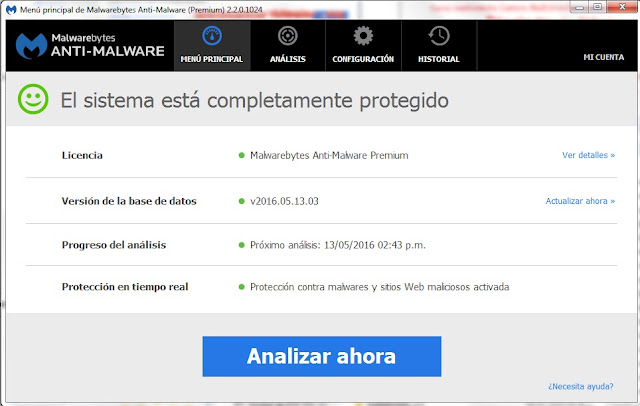
Task: Click the Malwarebytes Anti-Malware Premium text
Action: (329, 155)
